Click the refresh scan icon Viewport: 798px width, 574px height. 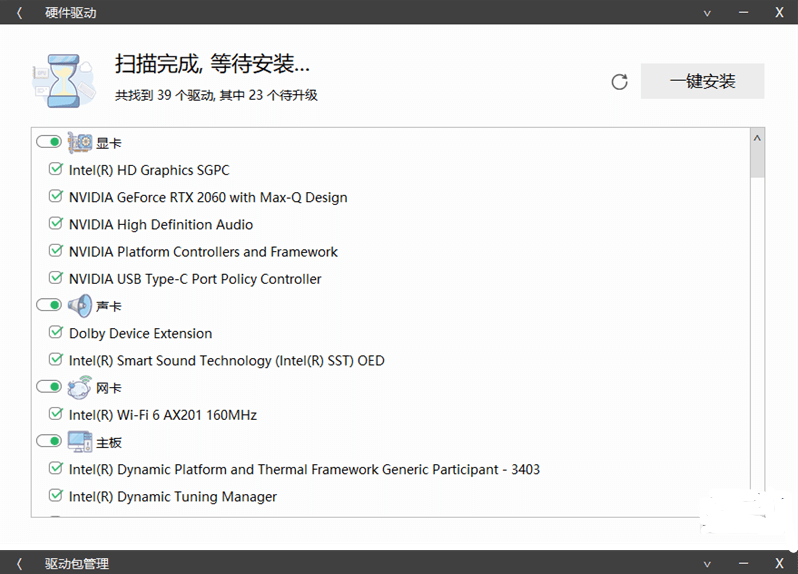pos(619,81)
